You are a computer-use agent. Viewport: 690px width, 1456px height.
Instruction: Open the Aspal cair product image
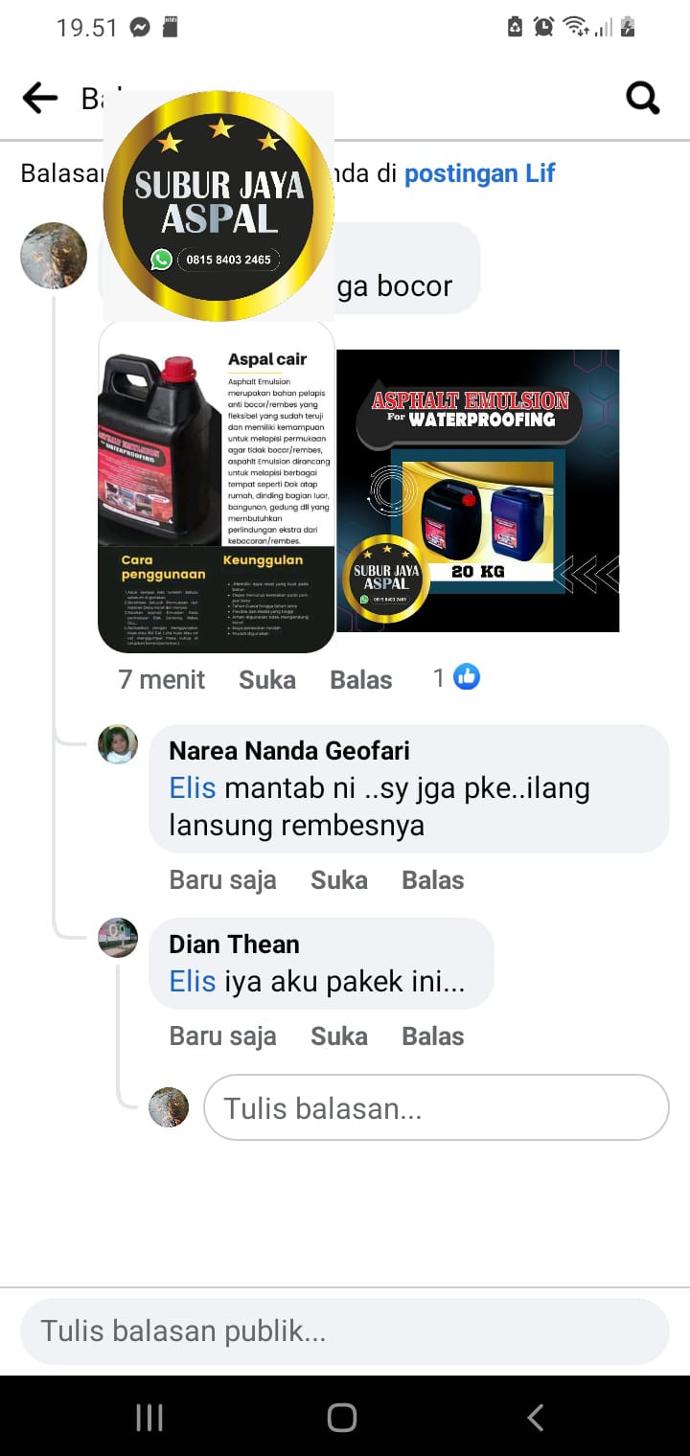pos(216,487)
